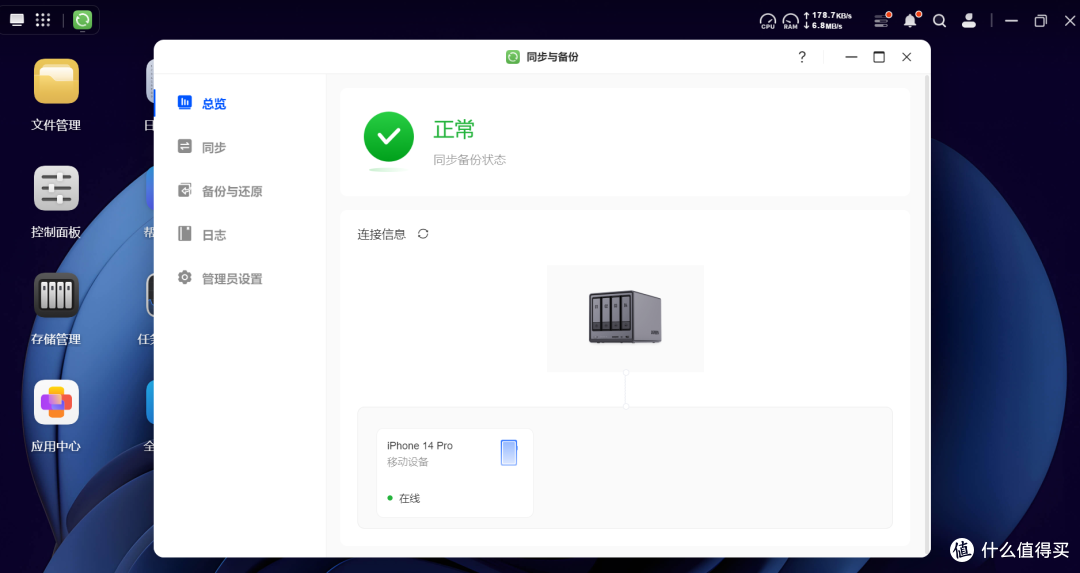Click the green status checkmark icon
The image size is (1080, 573).
tap(388, 136)
